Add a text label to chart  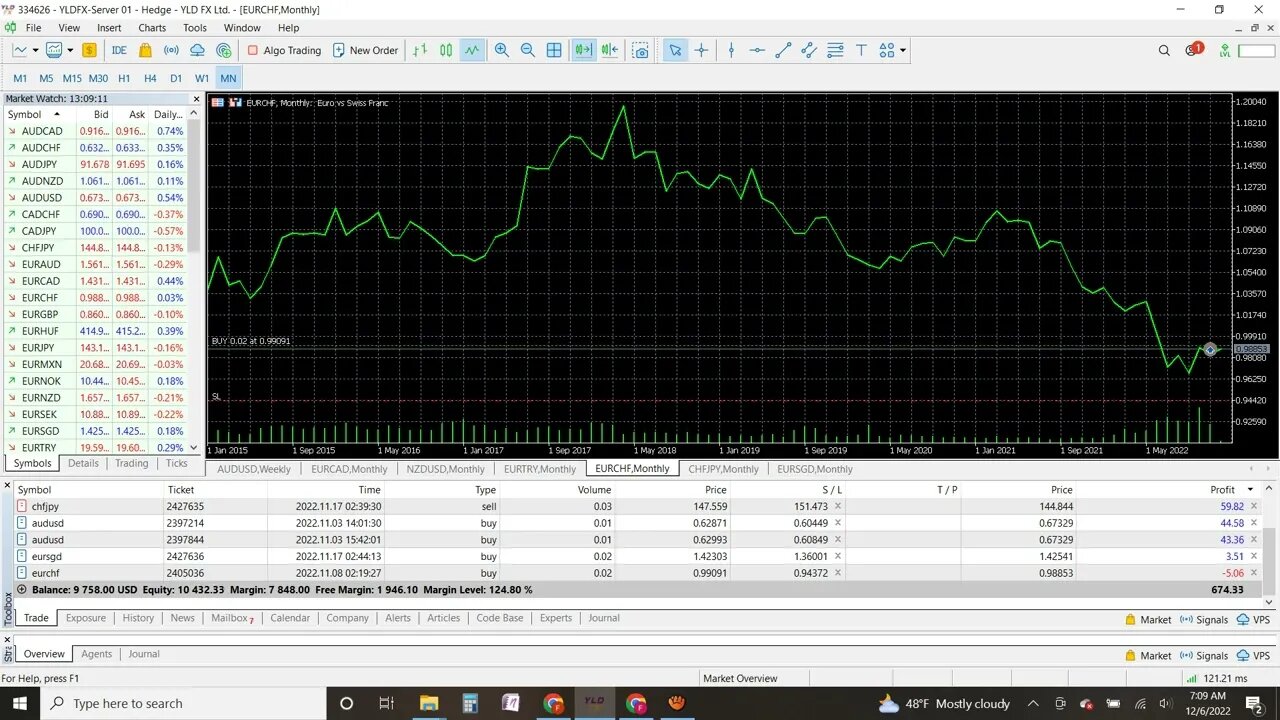pos(861,50)
